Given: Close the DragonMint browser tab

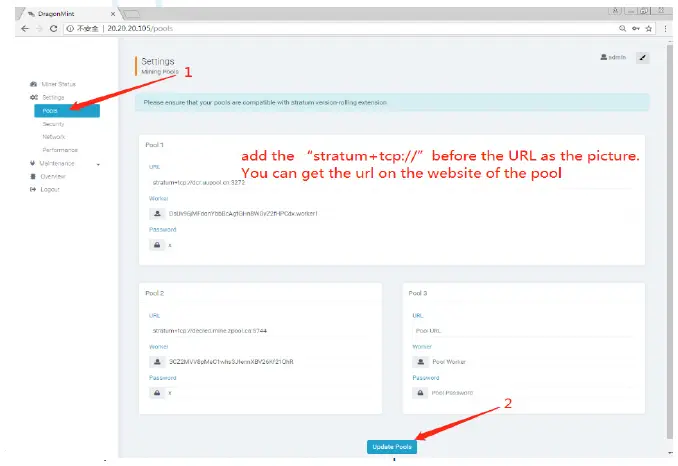Looking at the screenshot, I should coord(113,14).
